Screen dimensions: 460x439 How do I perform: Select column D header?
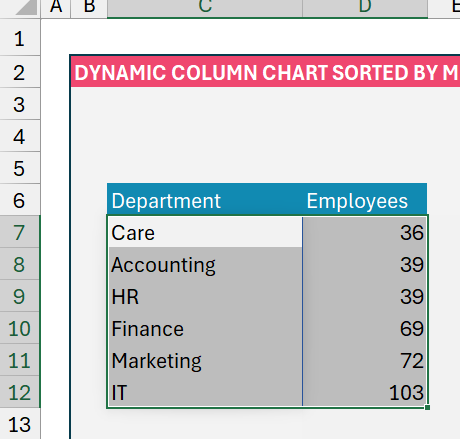[x=365, y=8]
